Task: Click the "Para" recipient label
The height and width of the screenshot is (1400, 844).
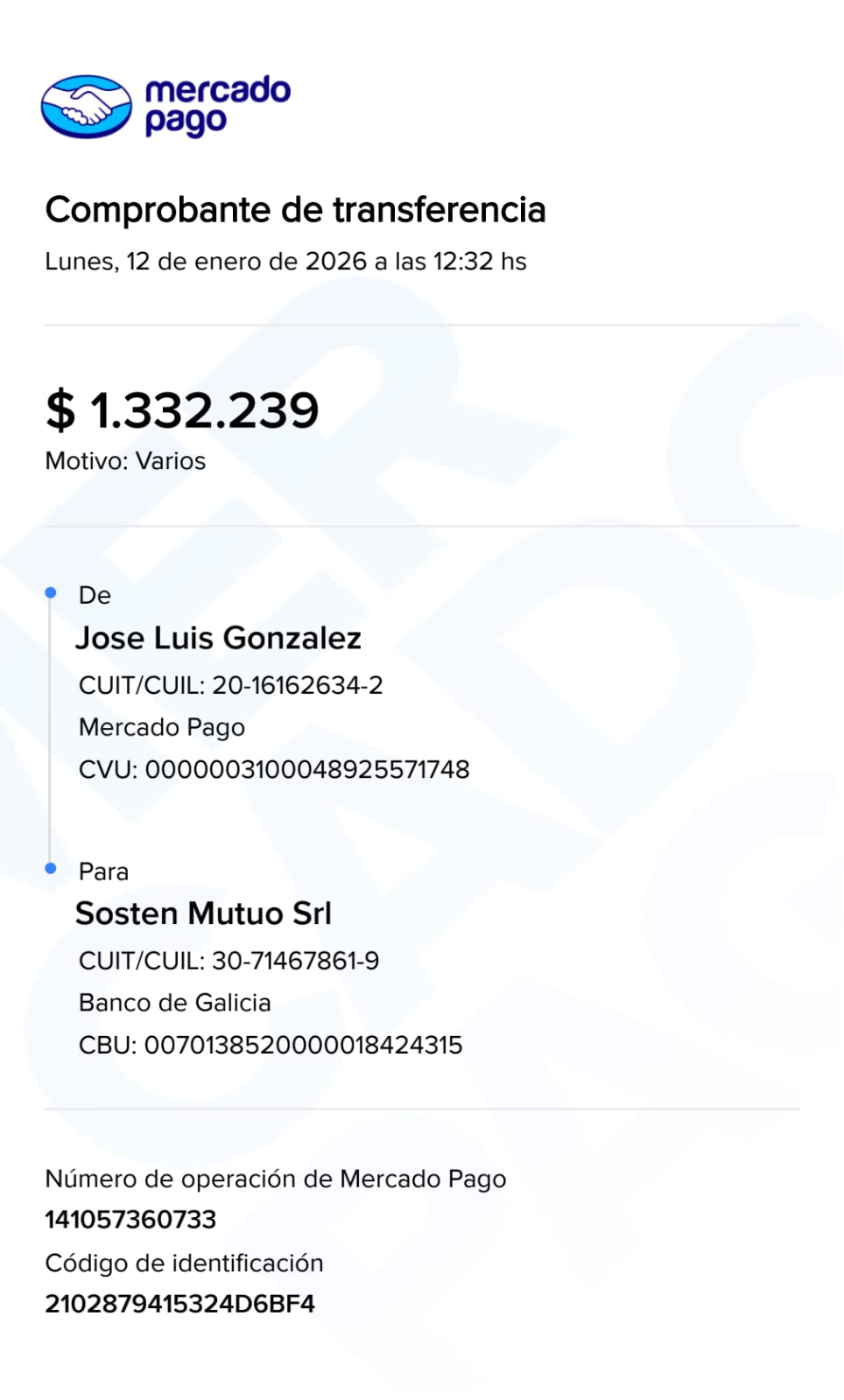Action: click(x=103, y=871)
